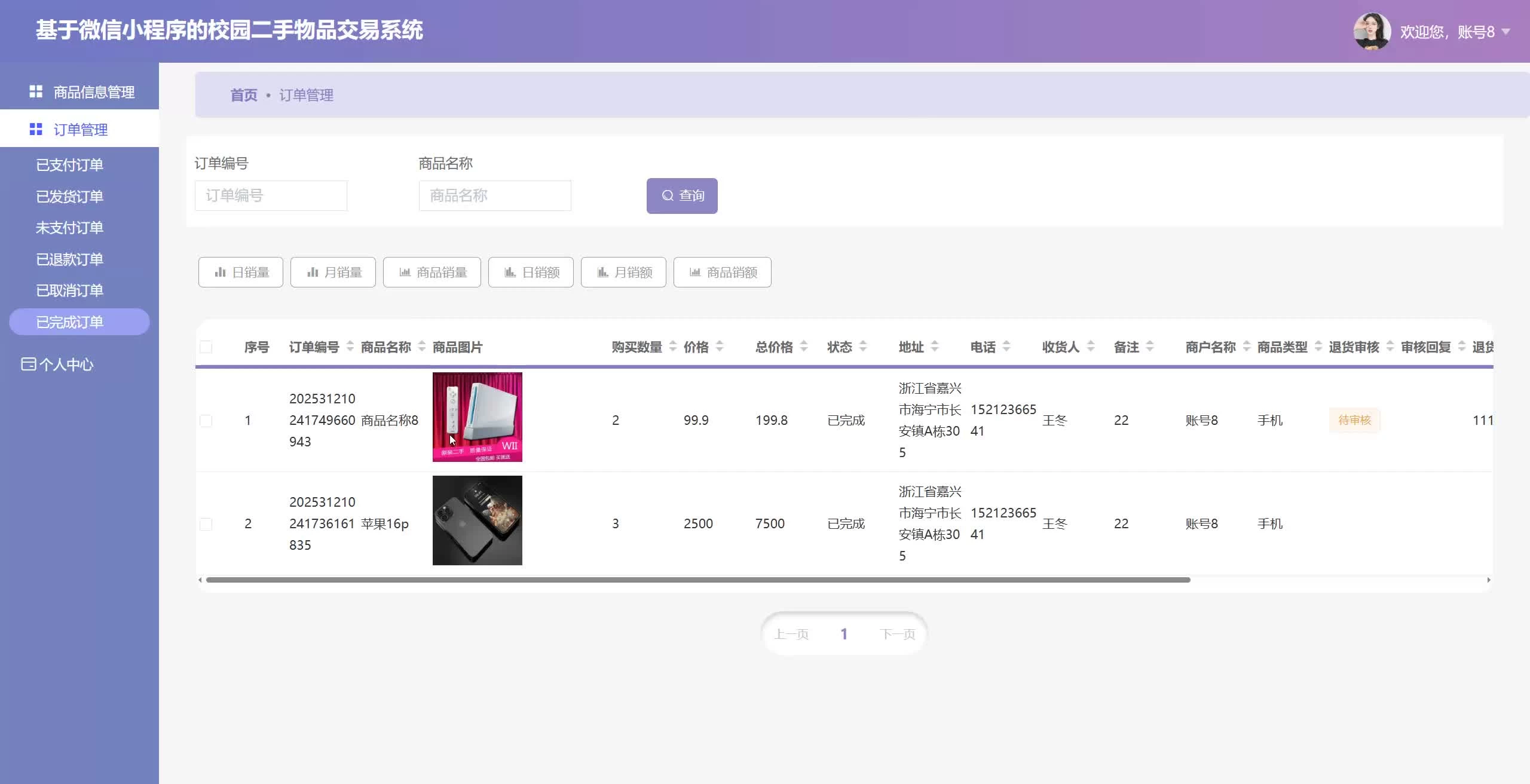The width and height of the screenshot is (1530, 784).
Task: Sort the table by 总价格 column
Action: pyautogui.click(x=804, y=347)
